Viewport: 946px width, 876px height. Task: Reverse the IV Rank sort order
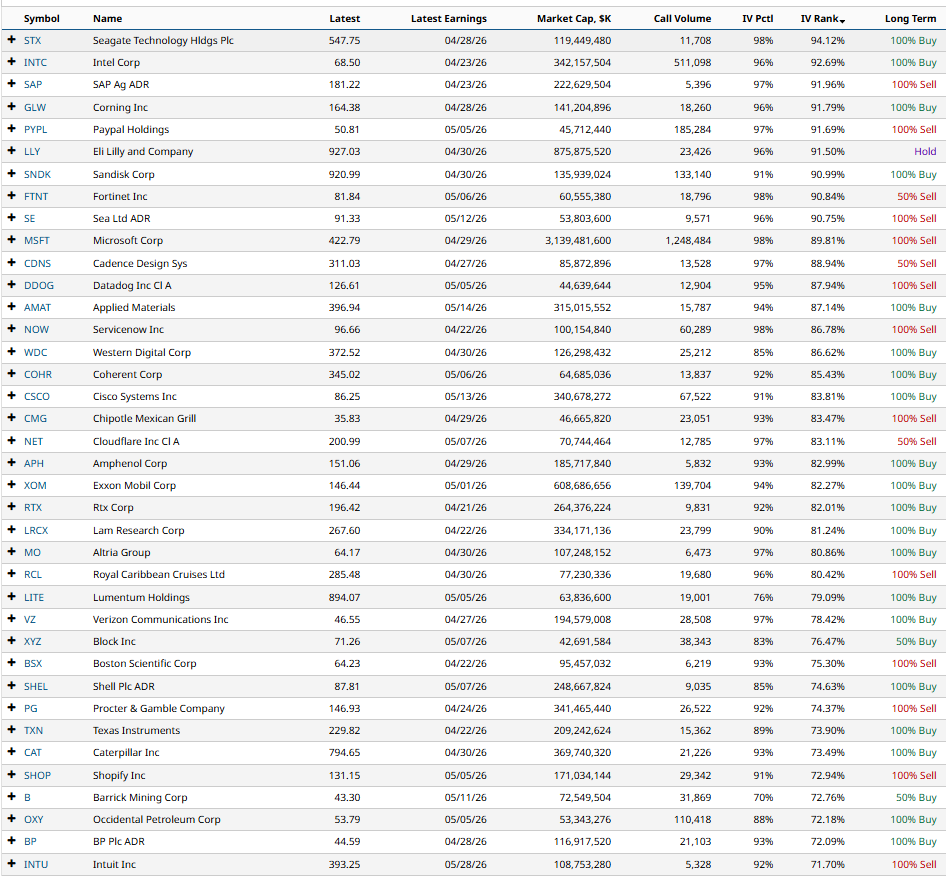click(x=822, y=19)
